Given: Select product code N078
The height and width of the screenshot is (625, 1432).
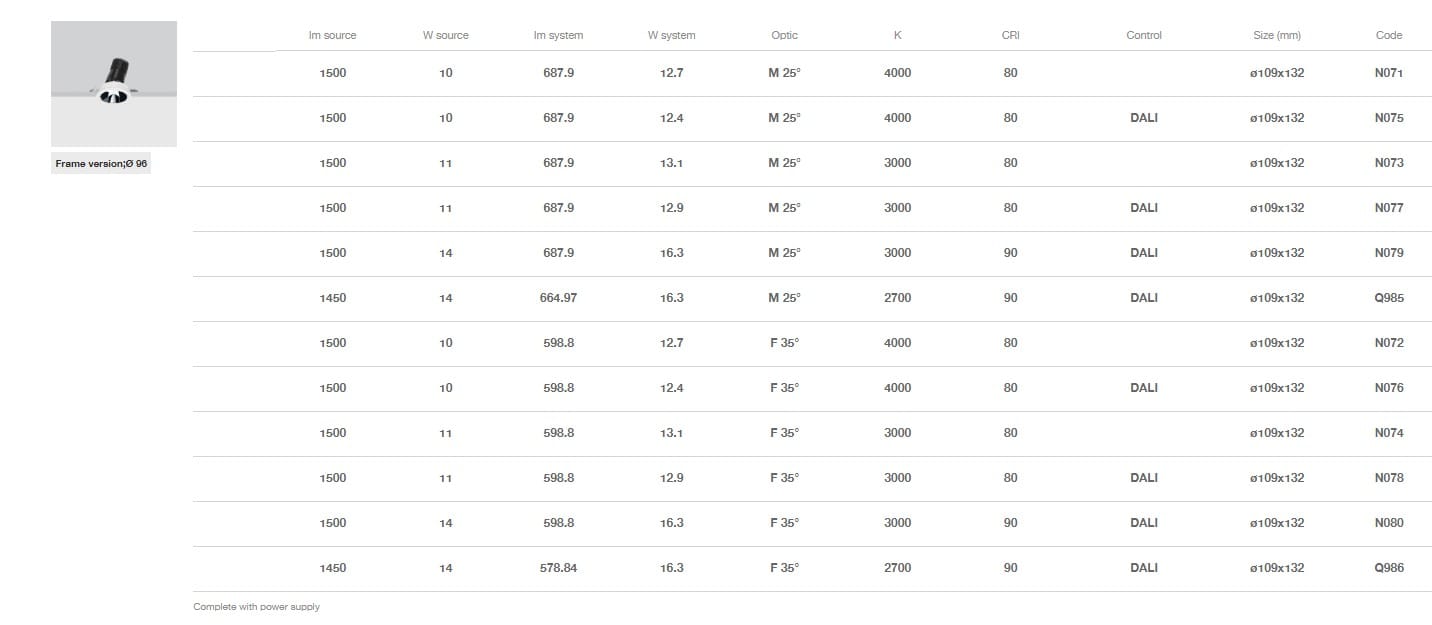Looking at the screenshot, I should click(x=1389, y=478).
